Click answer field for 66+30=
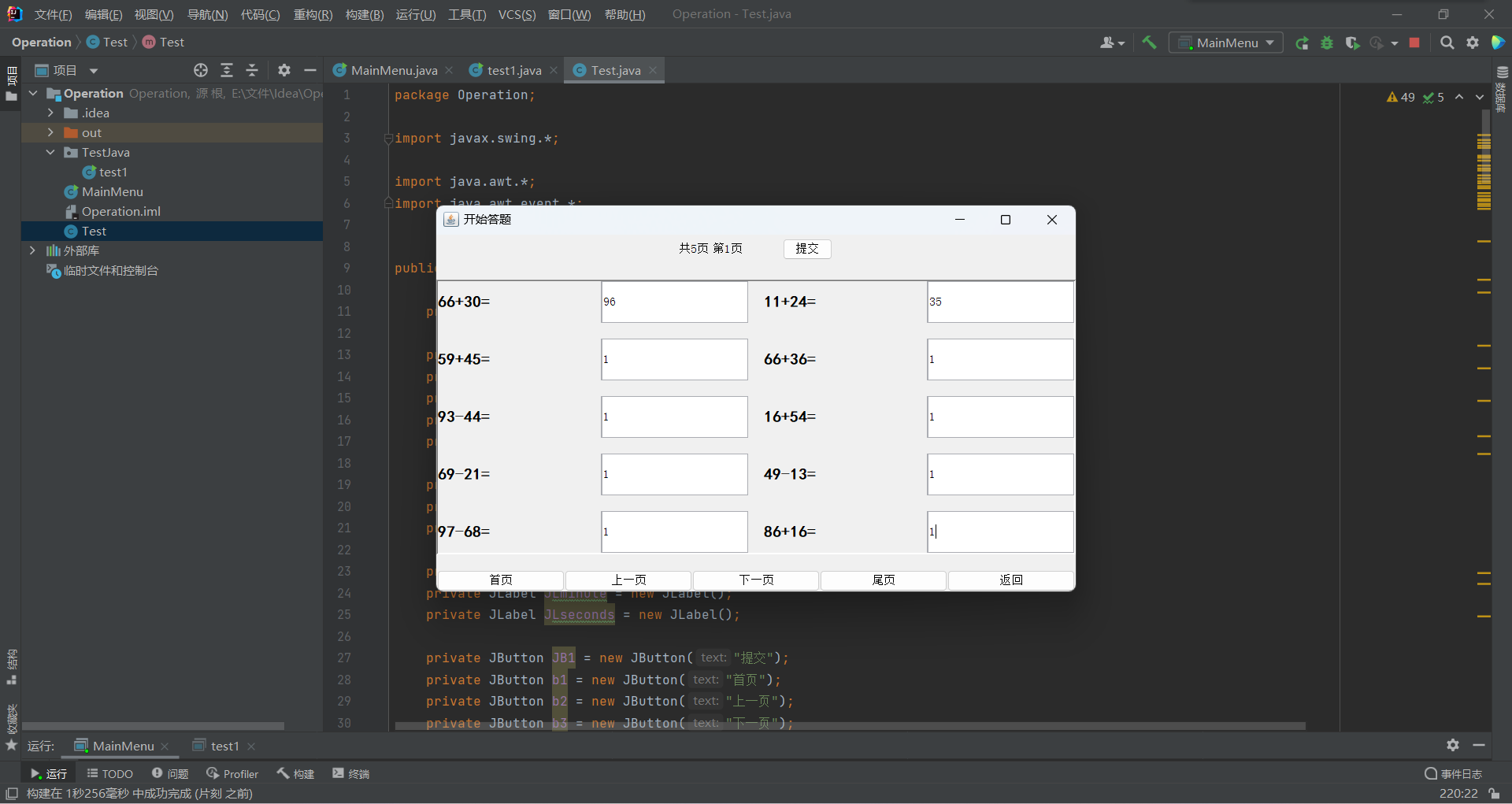This screenshot has width=1512, height=804. tap(674, 302)
